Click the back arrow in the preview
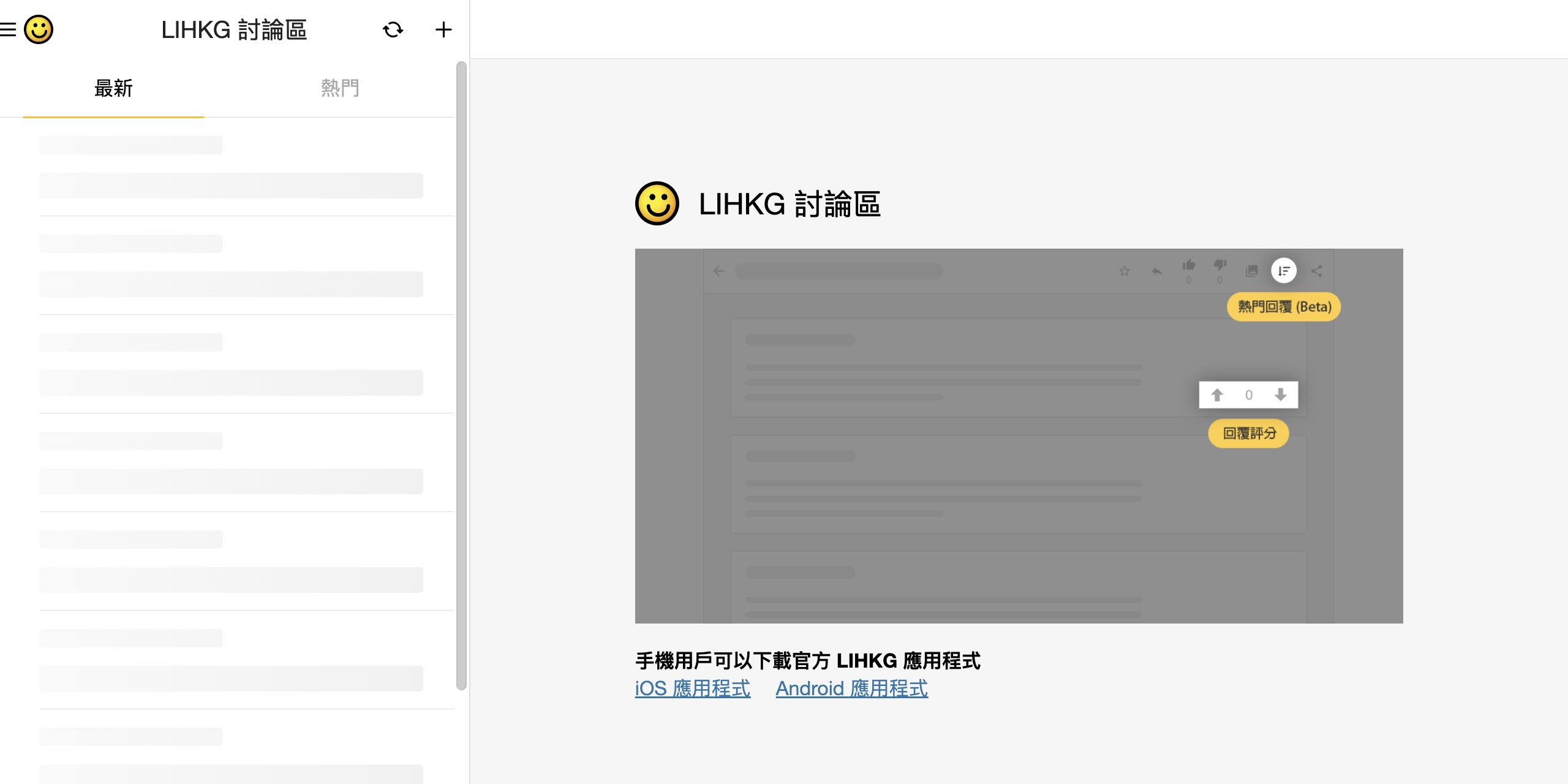Viewport: 1568px width, 784px height. (x=719, y=271)
